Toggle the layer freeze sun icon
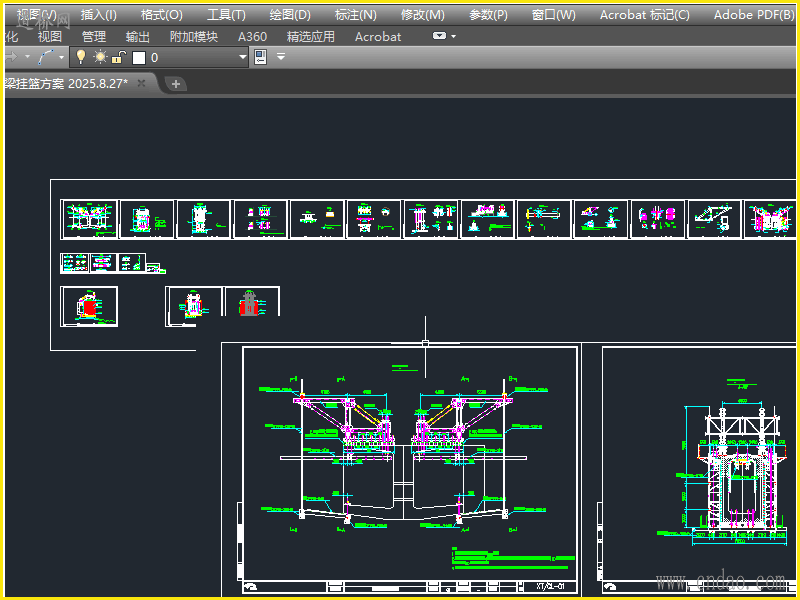 (x=100, y=58)
